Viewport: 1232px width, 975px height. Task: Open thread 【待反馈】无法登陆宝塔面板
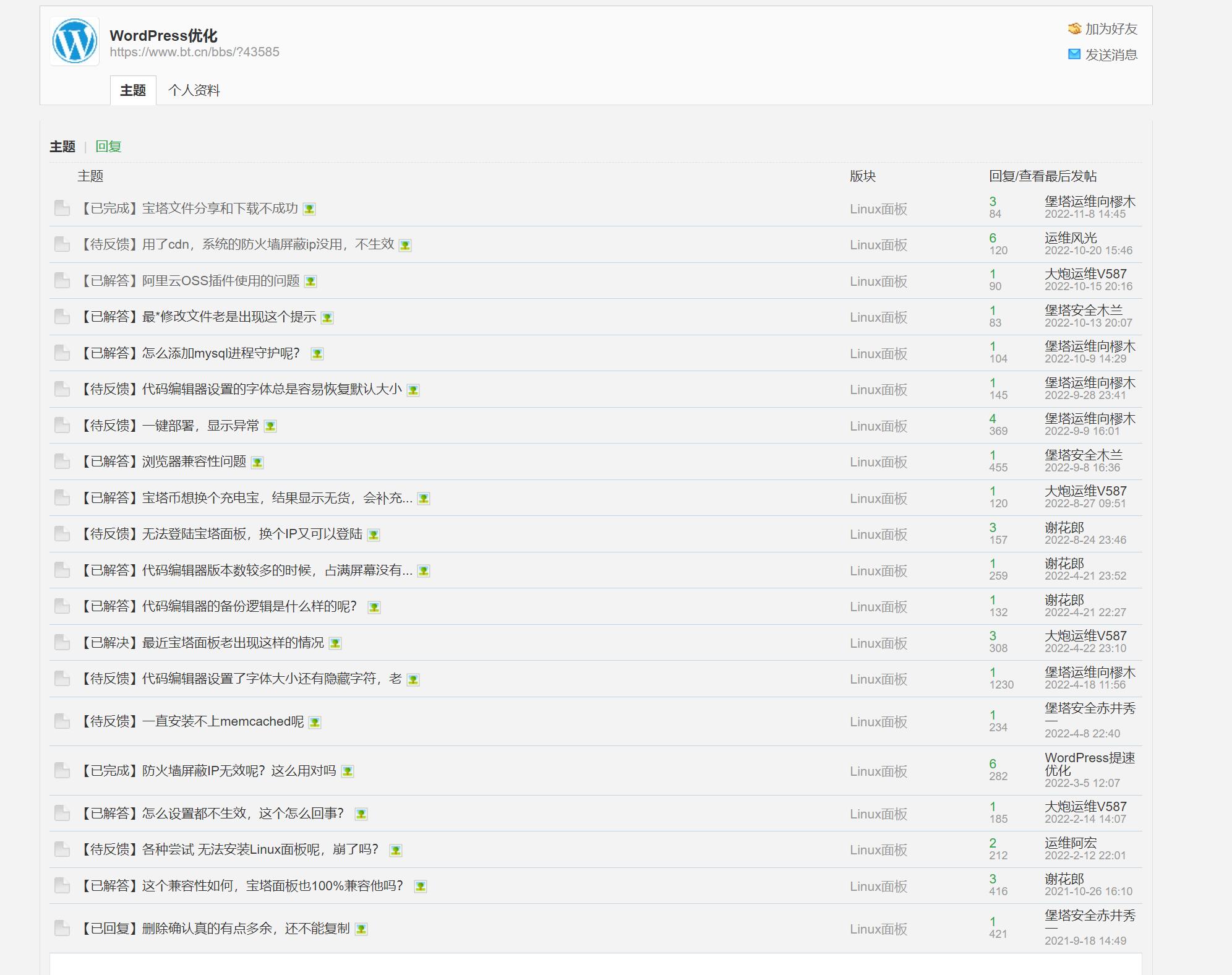click(x=220, y=534)
